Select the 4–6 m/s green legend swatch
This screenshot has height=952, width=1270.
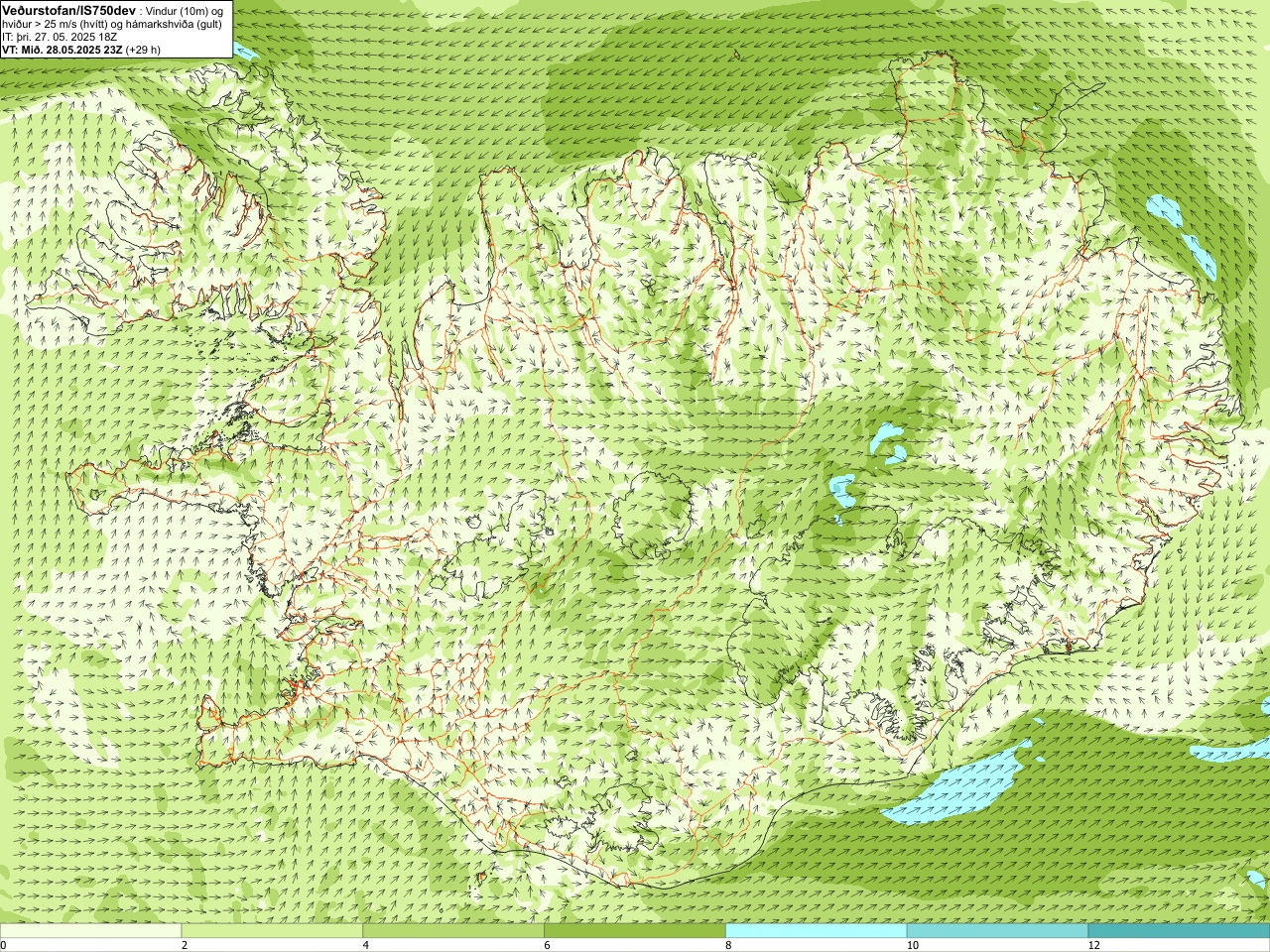[453, 931]
